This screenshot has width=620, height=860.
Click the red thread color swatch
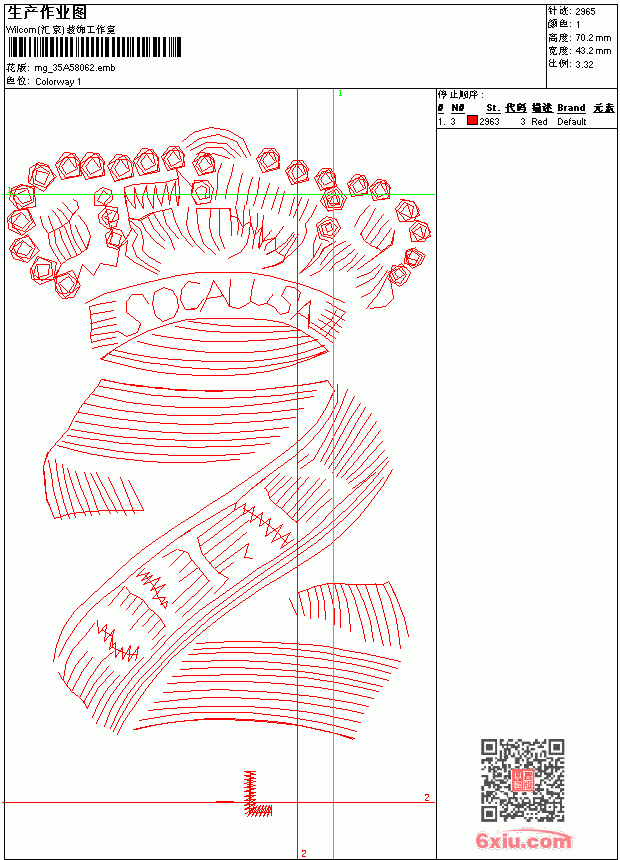click(x=472, y=121)
